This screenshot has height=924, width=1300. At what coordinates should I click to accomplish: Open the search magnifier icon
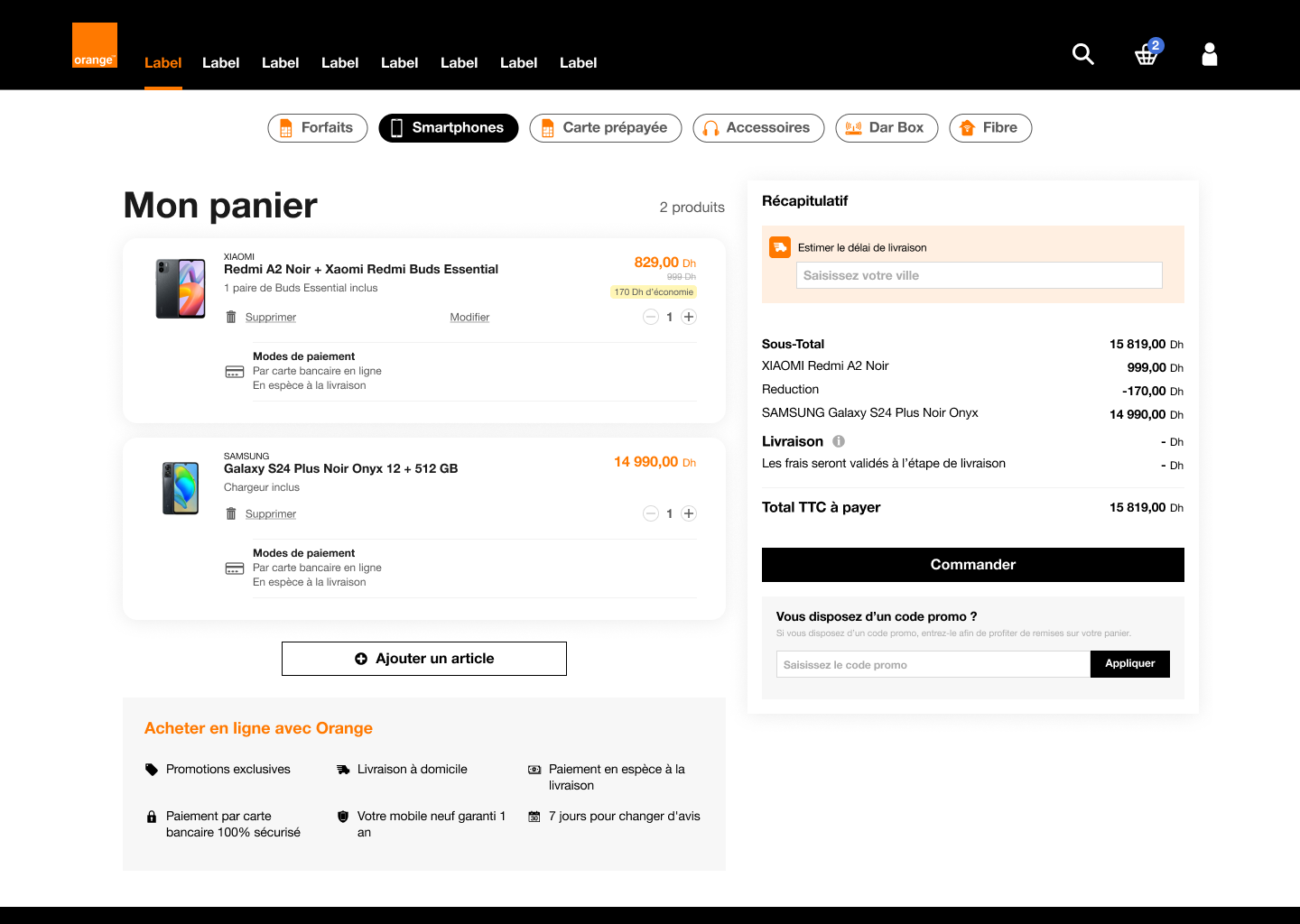pos(1083,54)
